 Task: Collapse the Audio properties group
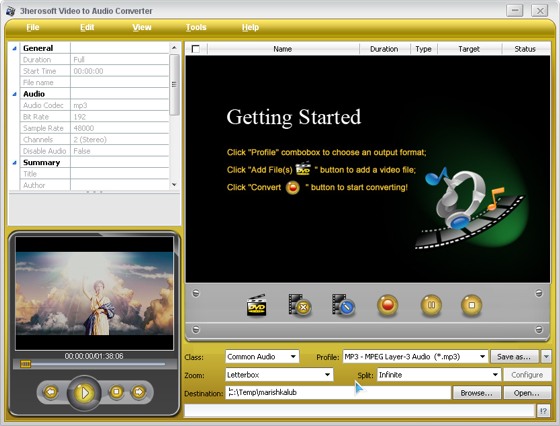tap(15, 94)
